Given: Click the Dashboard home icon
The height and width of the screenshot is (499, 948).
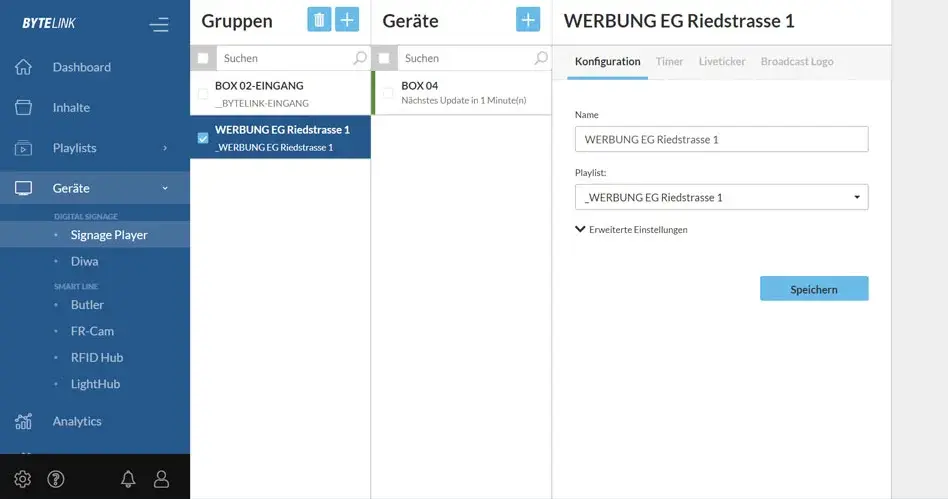Looking at the screenshot, I should 23,67.
